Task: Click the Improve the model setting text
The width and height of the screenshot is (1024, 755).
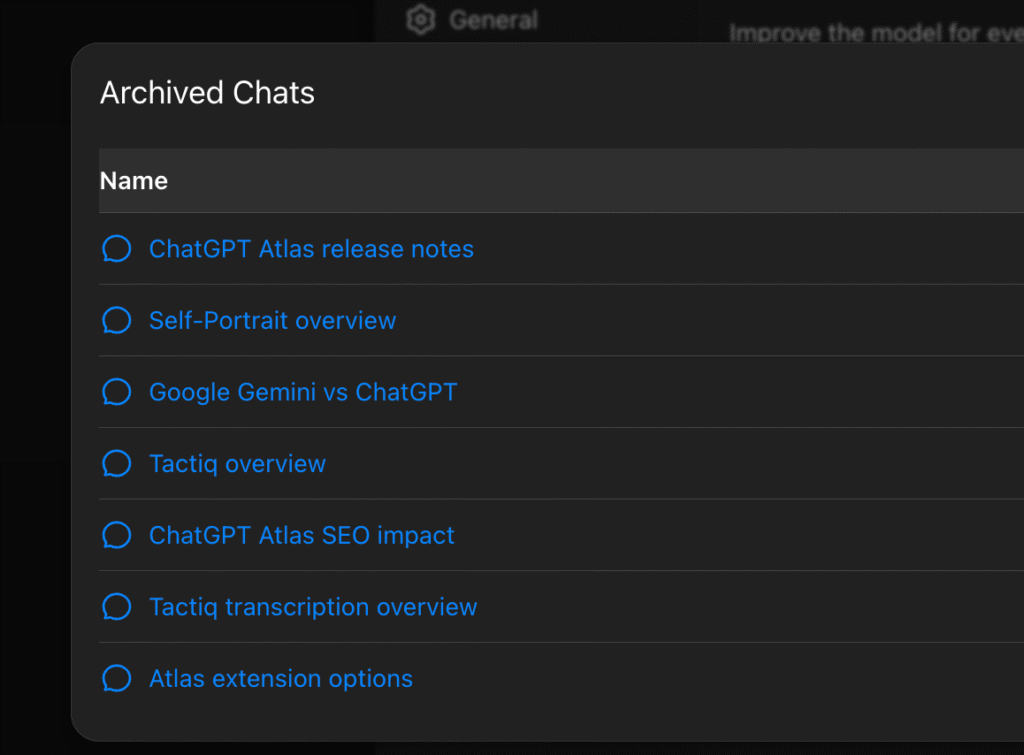Action: pyautogui.click(x=875, y=33)
